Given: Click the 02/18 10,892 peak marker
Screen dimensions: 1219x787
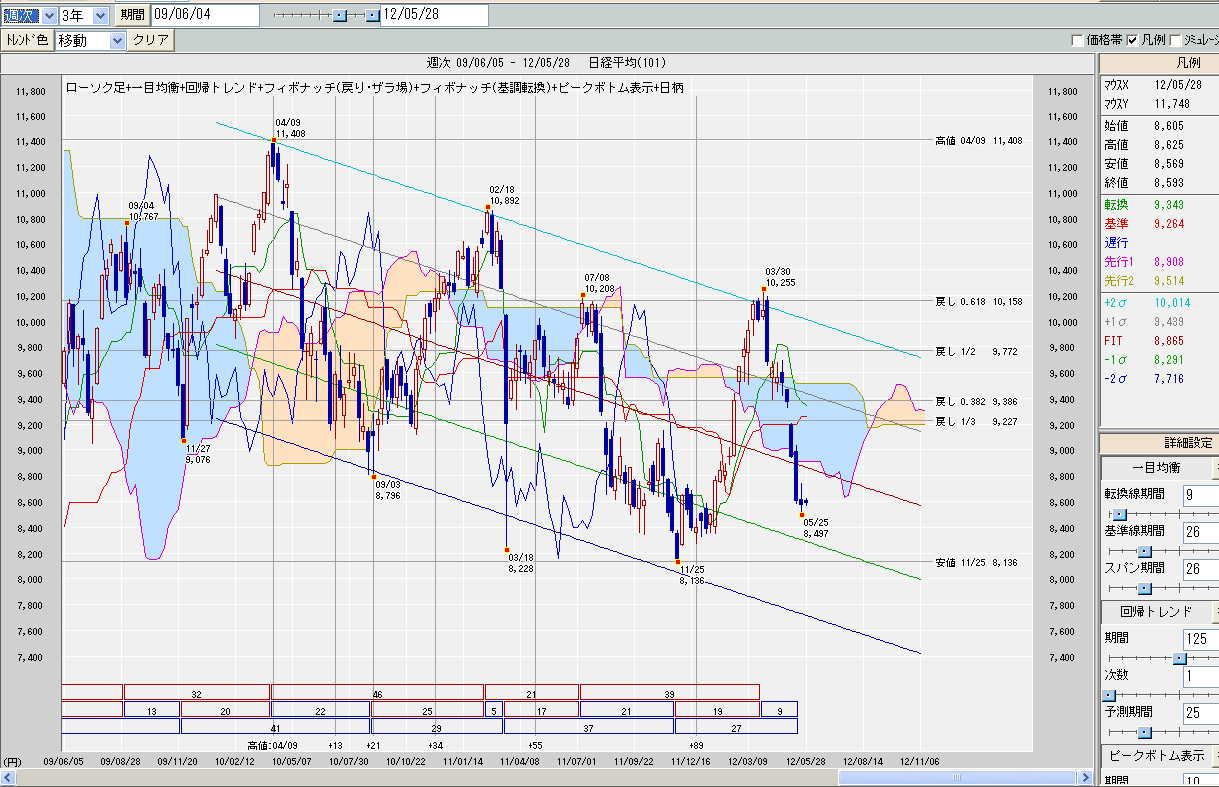Looking at the screenshot, I should (488, 208).
